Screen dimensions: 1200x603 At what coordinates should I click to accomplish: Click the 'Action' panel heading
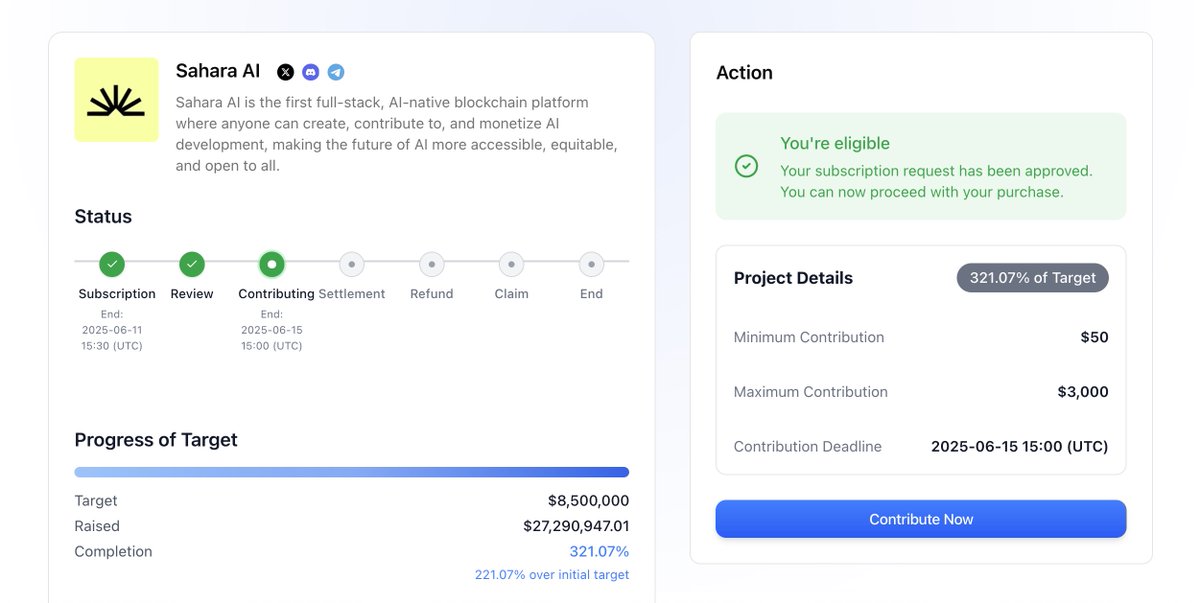click(744, 72)
